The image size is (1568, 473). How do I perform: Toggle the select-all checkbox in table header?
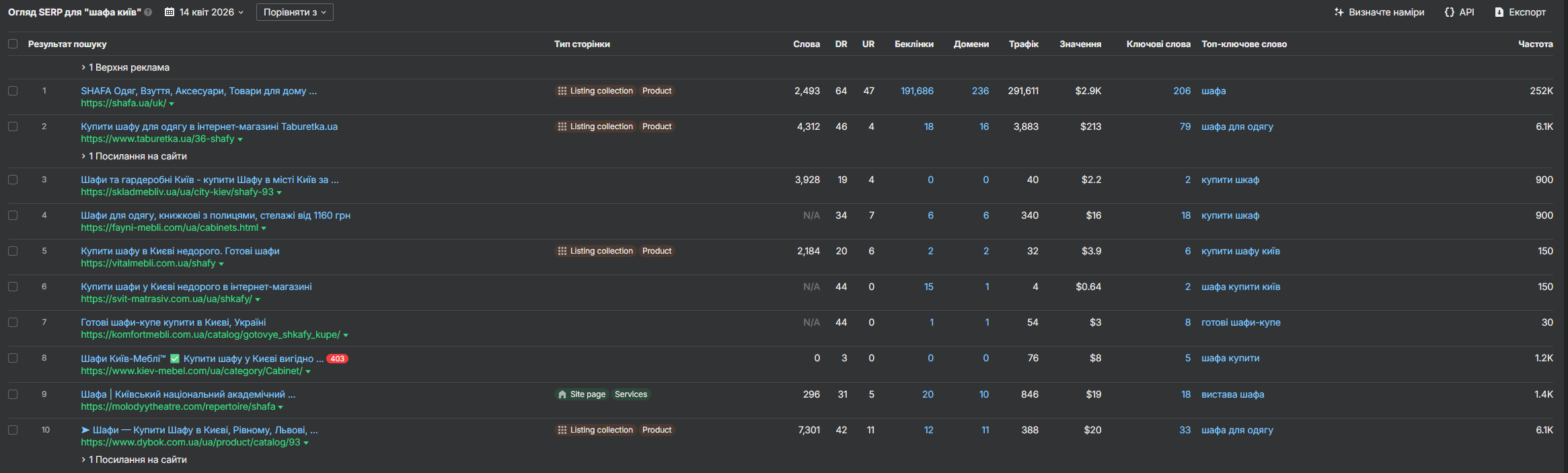coord(13,44)
